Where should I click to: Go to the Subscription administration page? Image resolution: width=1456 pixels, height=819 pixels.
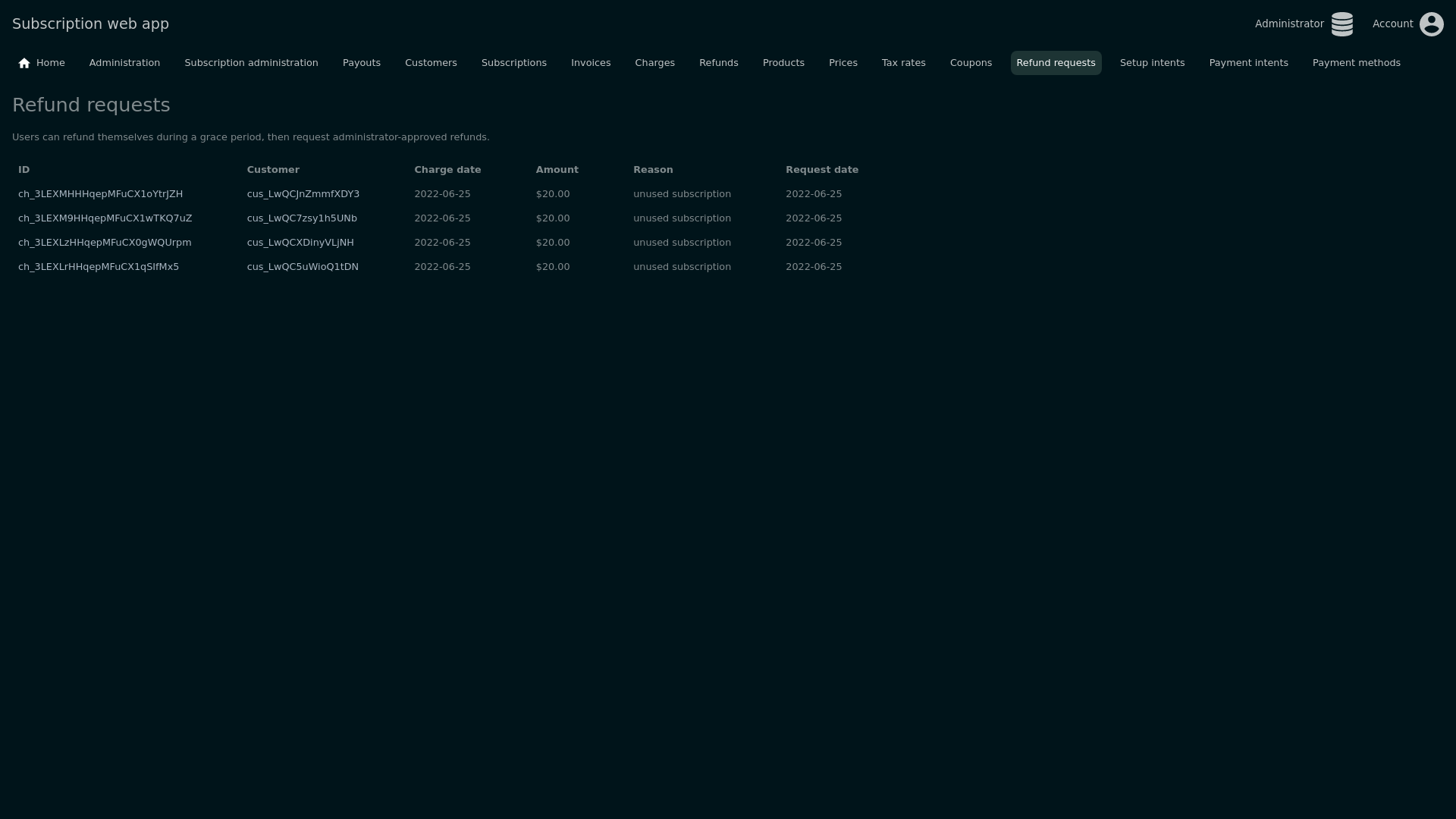point(251,63)
